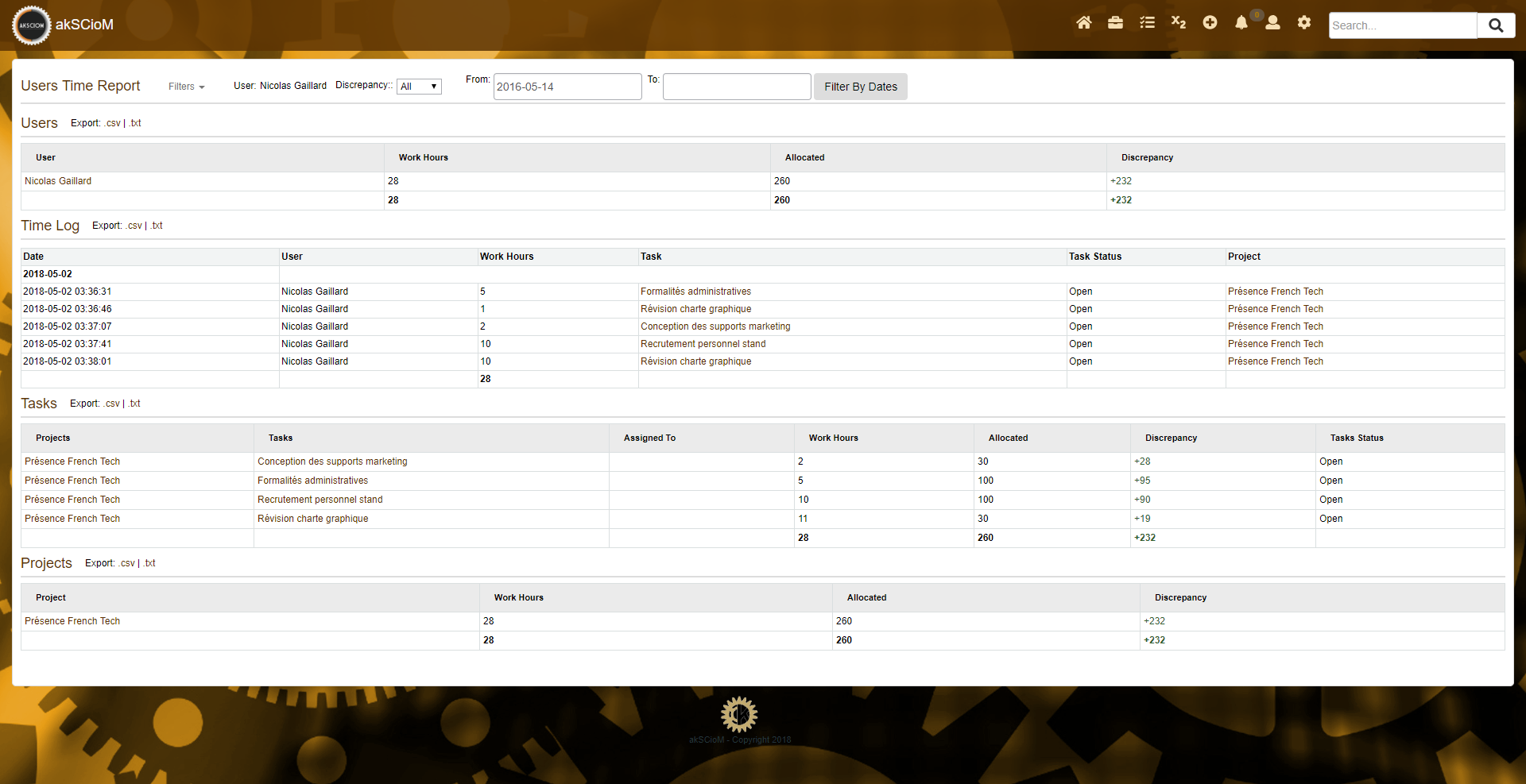
Task: Open the settings gear icon
Action: (x=1304, y=23)
